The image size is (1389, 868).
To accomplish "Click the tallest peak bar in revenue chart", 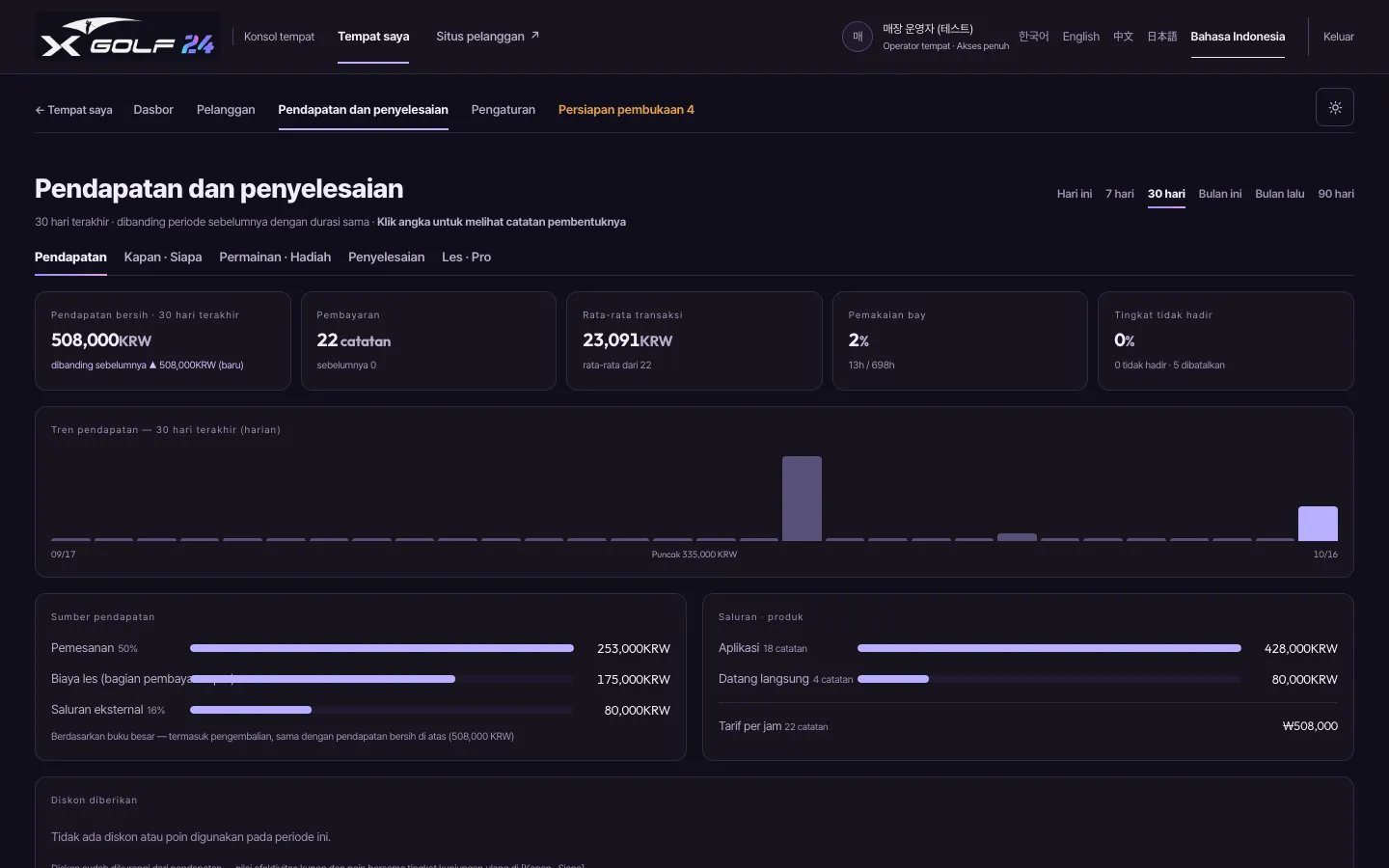I will tap(802, 499).
